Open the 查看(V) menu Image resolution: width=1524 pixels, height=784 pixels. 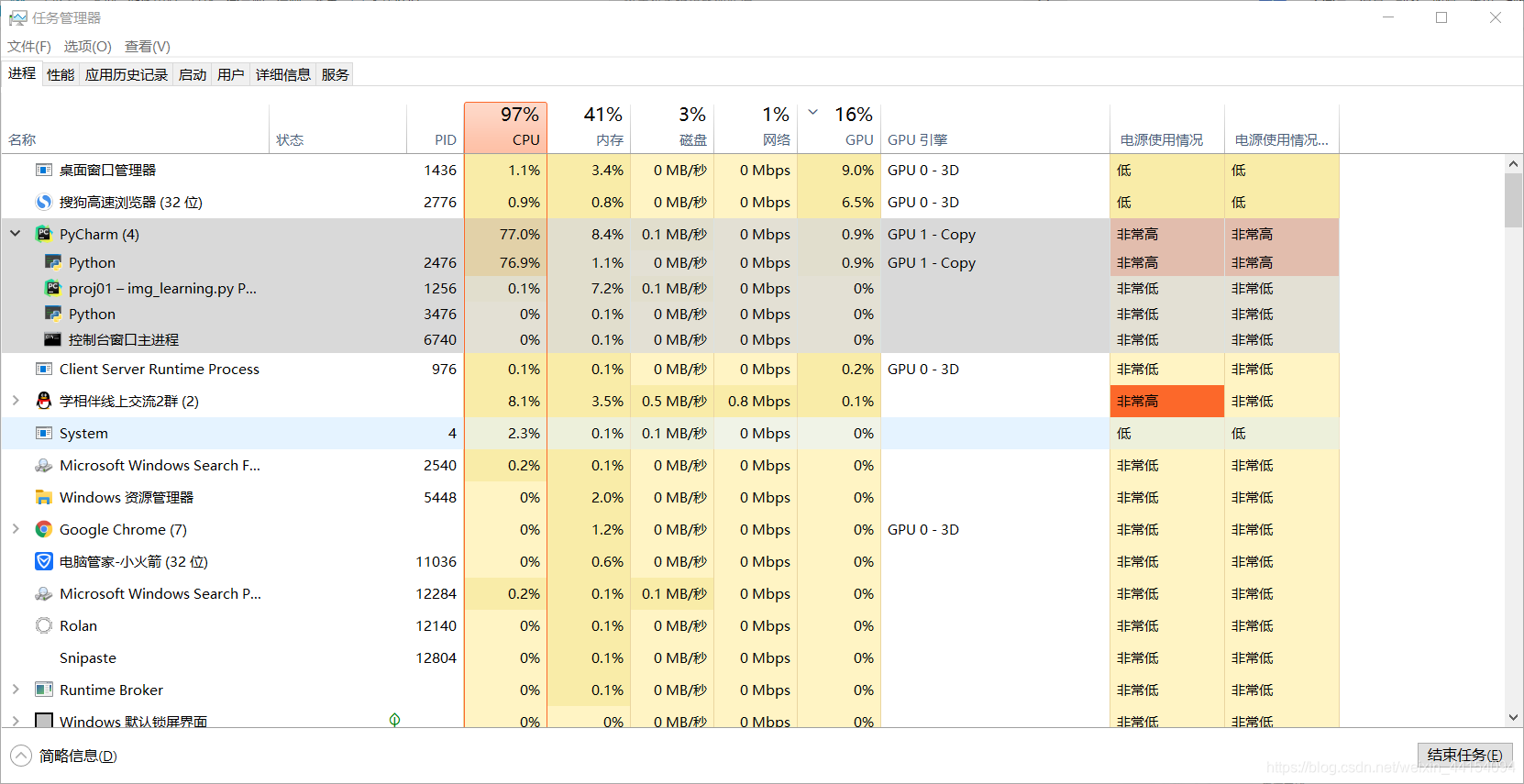pyautogui.click(x=148, y=46)
